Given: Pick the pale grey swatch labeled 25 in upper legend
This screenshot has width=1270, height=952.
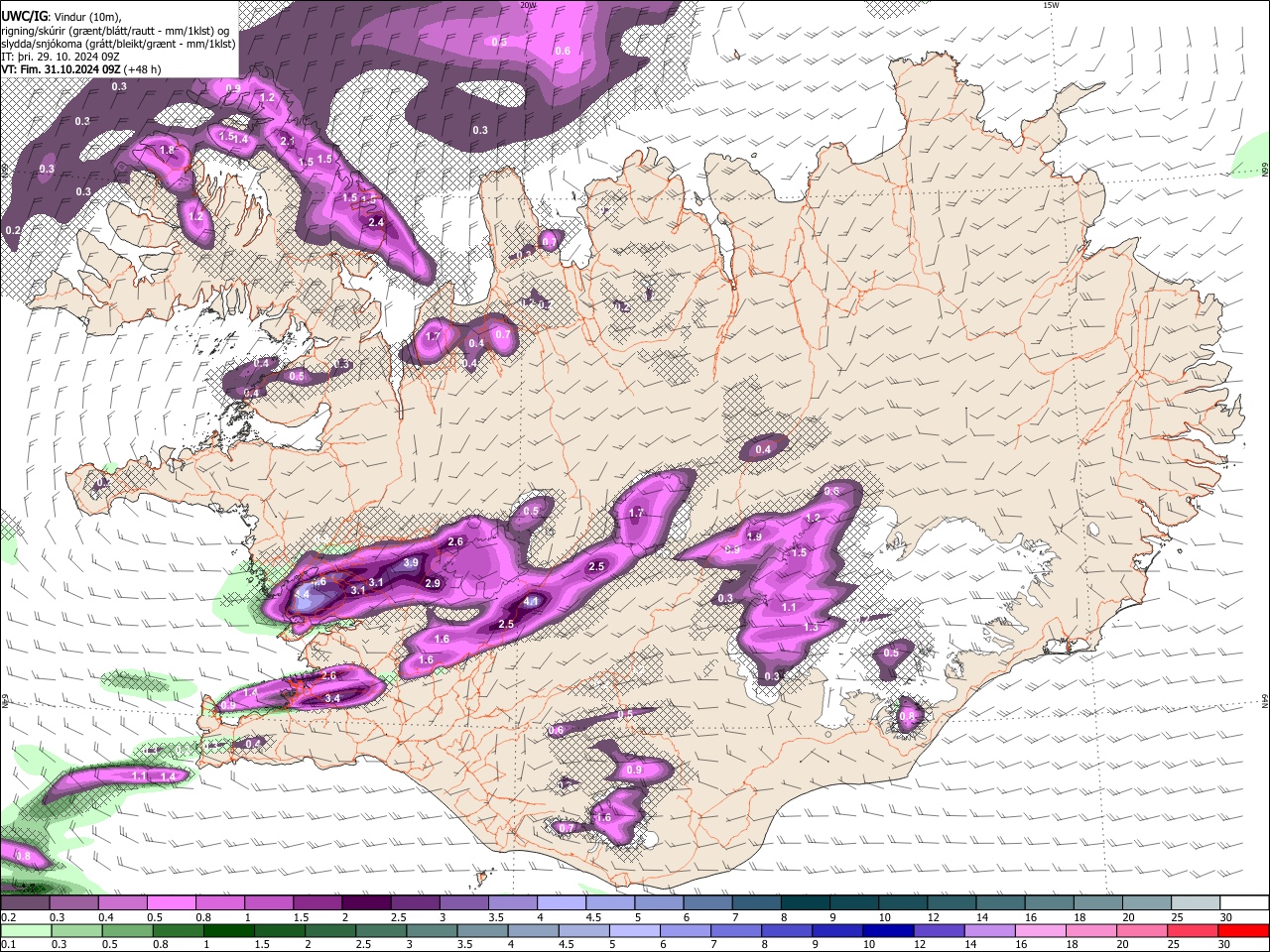Looking at the screenshot, I should pyautogui.click(x=1196, y=902).
